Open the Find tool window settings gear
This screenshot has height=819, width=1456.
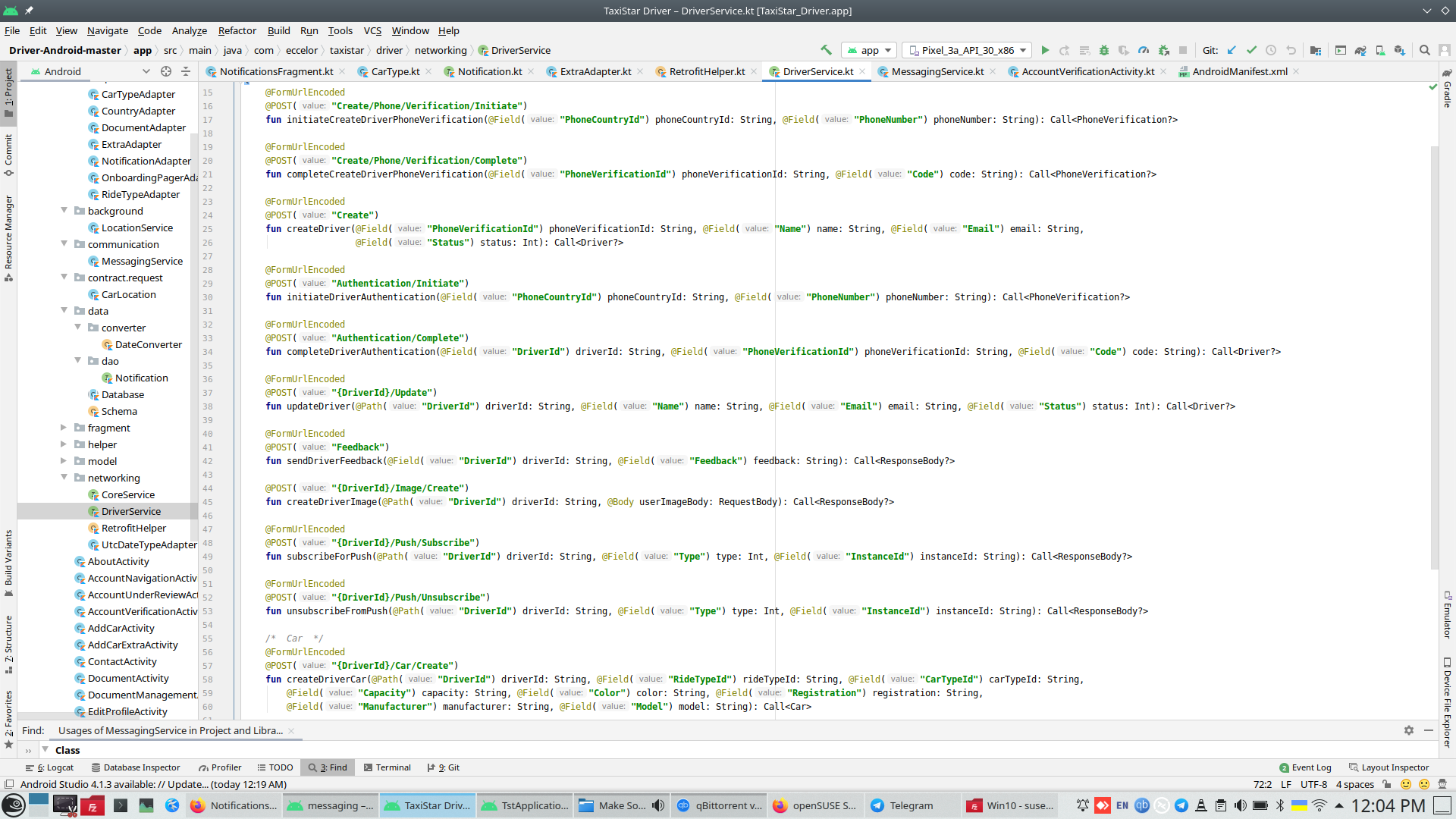click(1409, 730)
